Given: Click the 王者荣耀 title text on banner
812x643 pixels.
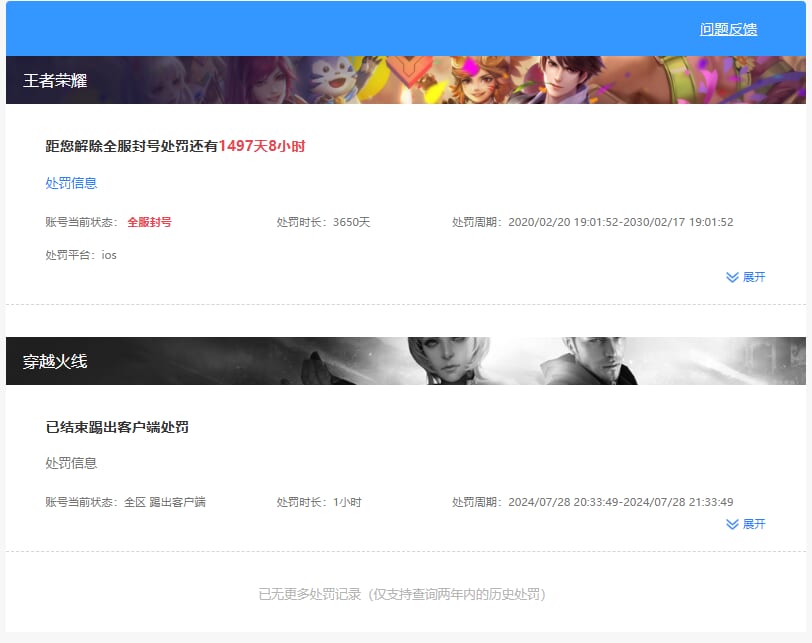Looking at the screenshot, I should point(55,80).
